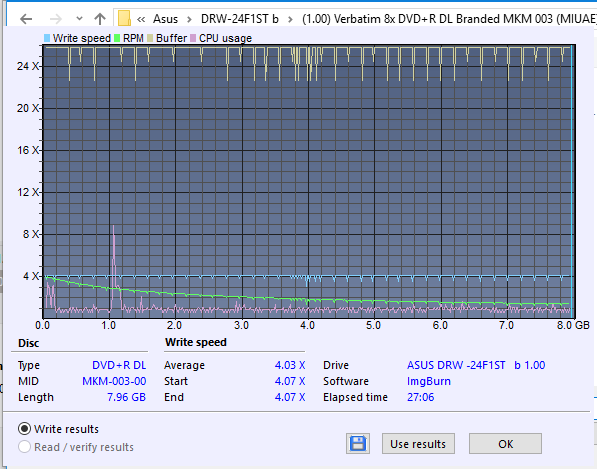Viewport: 597px width, 469px height.
Task: Expand the chevron after DRW-24F1ST b
Action: point(290,19)
